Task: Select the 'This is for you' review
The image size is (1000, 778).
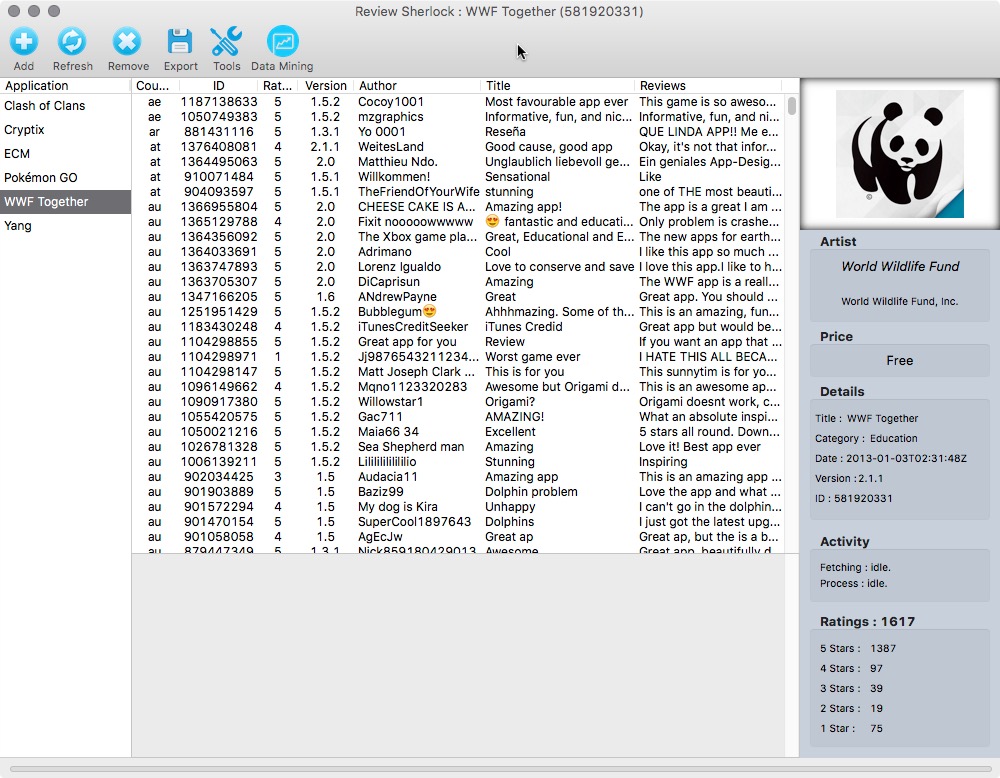Action: (458, 372)
